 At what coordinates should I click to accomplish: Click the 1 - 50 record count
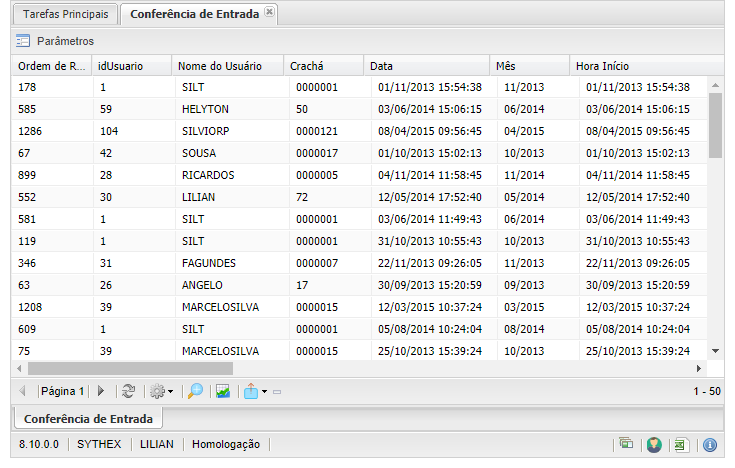tap(707, 391)
